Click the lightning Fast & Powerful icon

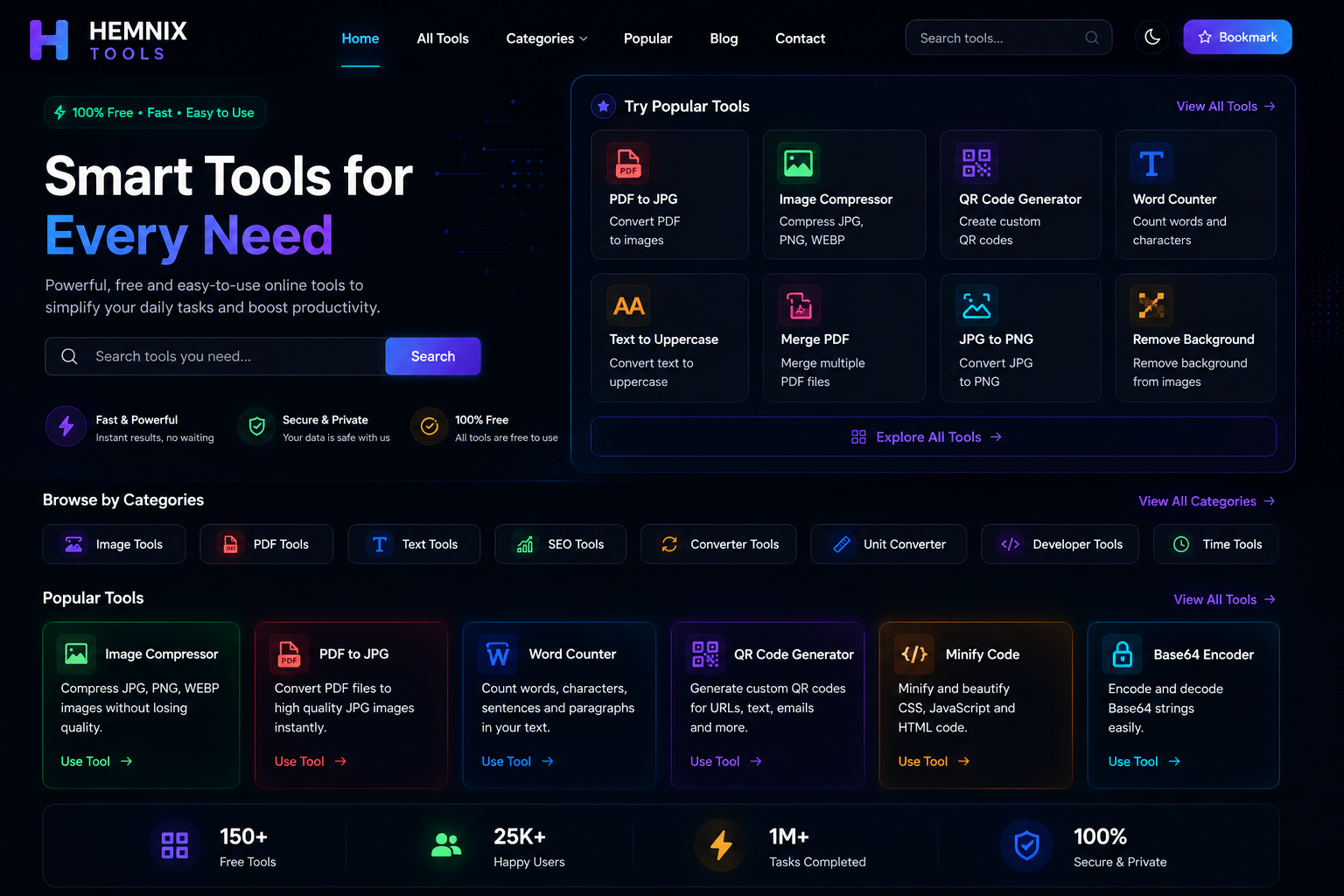[x=66, y=426]
